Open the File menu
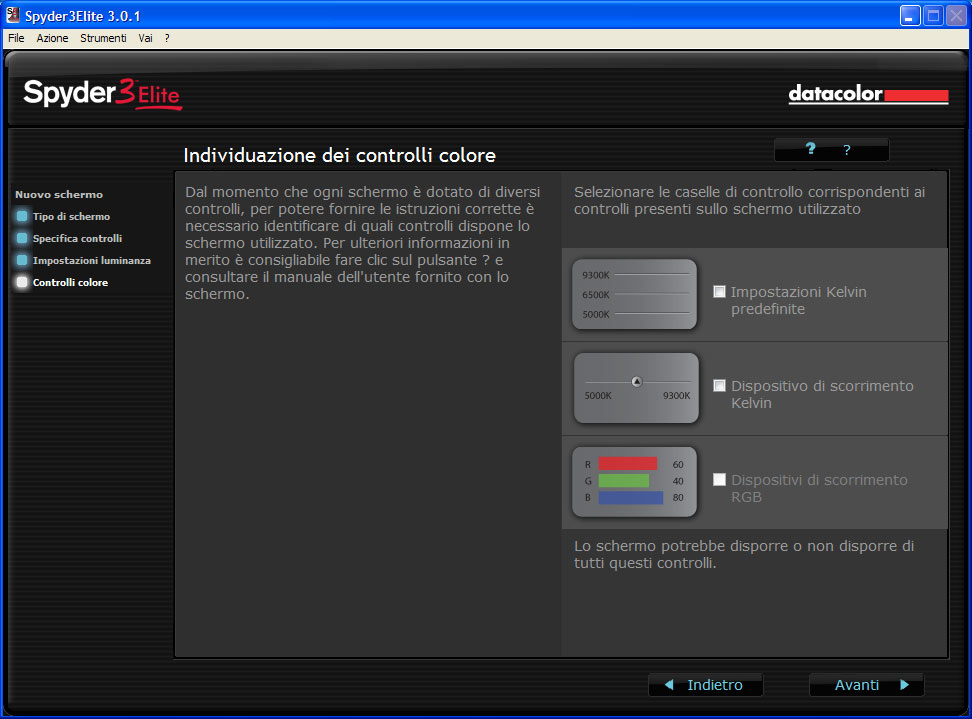 16,38
